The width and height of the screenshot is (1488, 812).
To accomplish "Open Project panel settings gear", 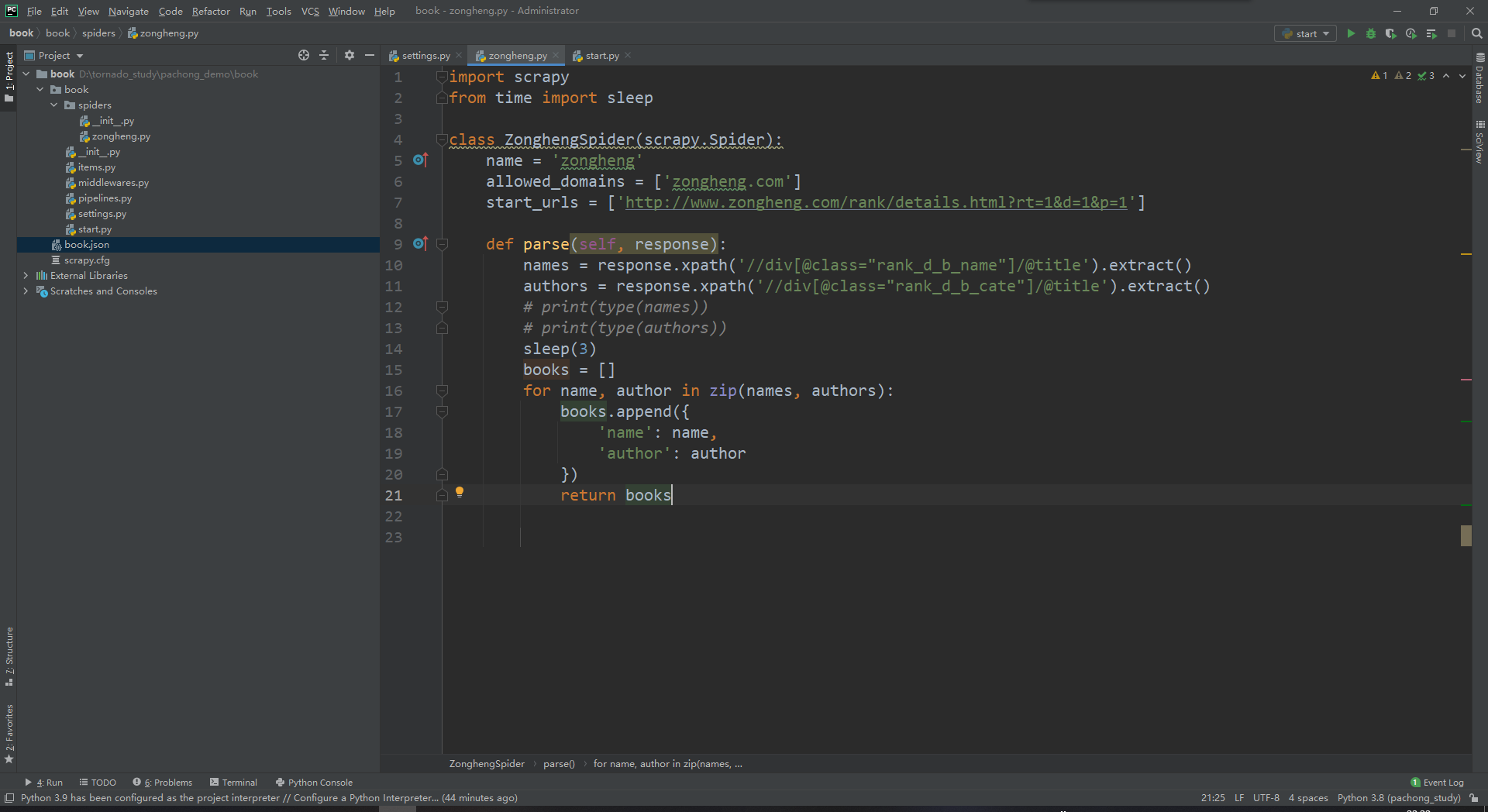I will pyautogui.click(x=350, y=55).
